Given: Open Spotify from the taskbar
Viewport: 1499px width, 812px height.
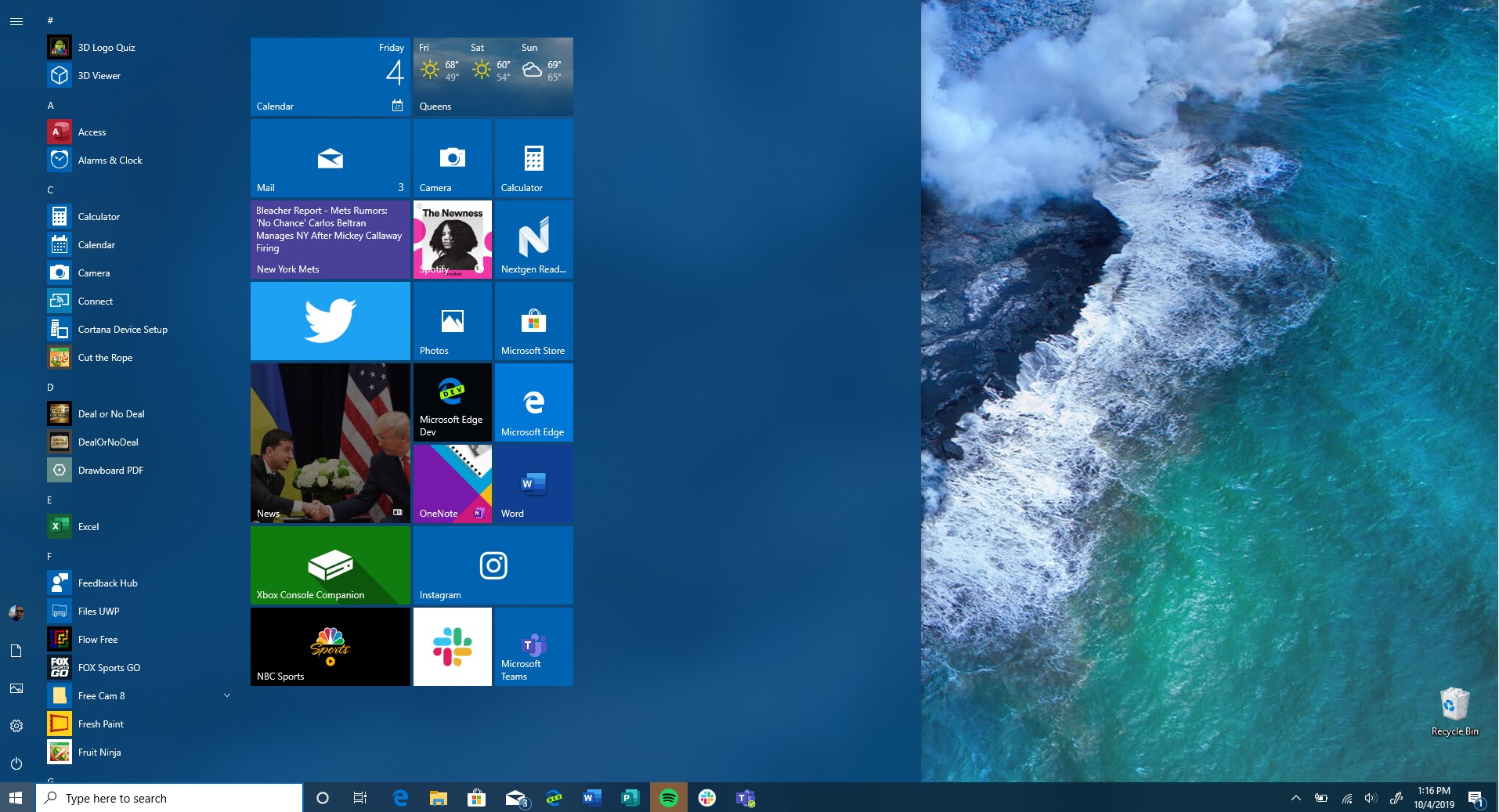Looking at the screenshot, I should coord(669,798).
